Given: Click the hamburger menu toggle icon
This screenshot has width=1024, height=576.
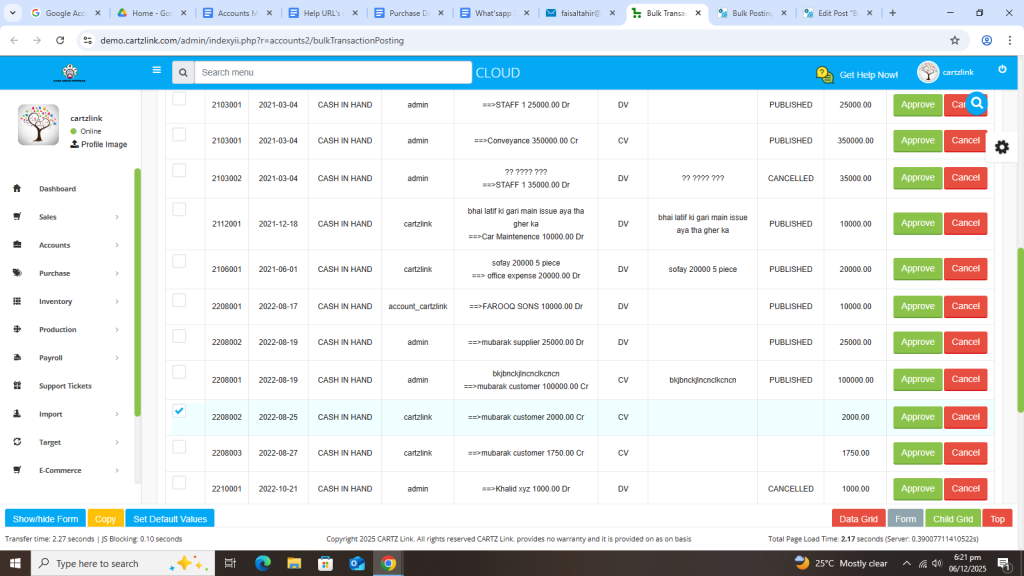Looking at the screenshot, I should pos(156,71).
